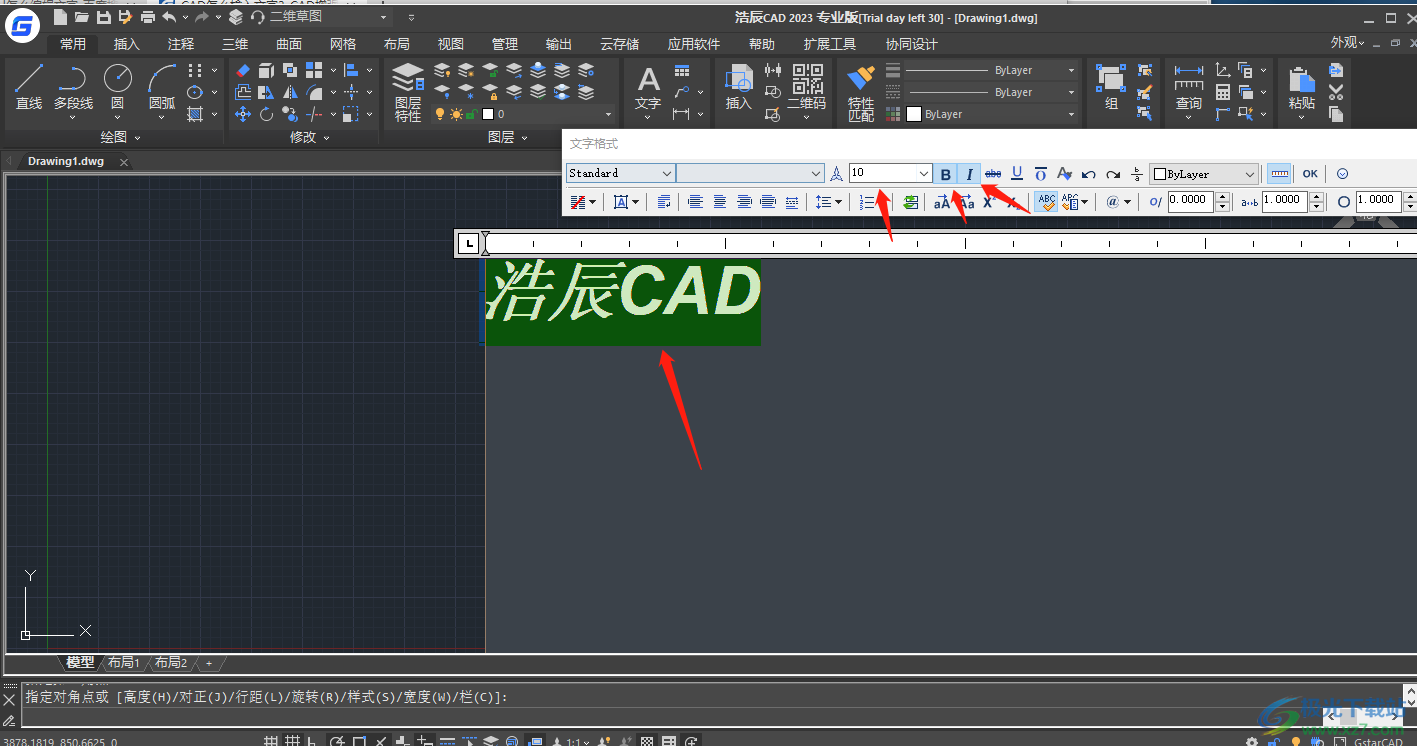Close the Drawing1.dwg document tab
This screenshot has height=746, width=1417.
tap(124, 162)
